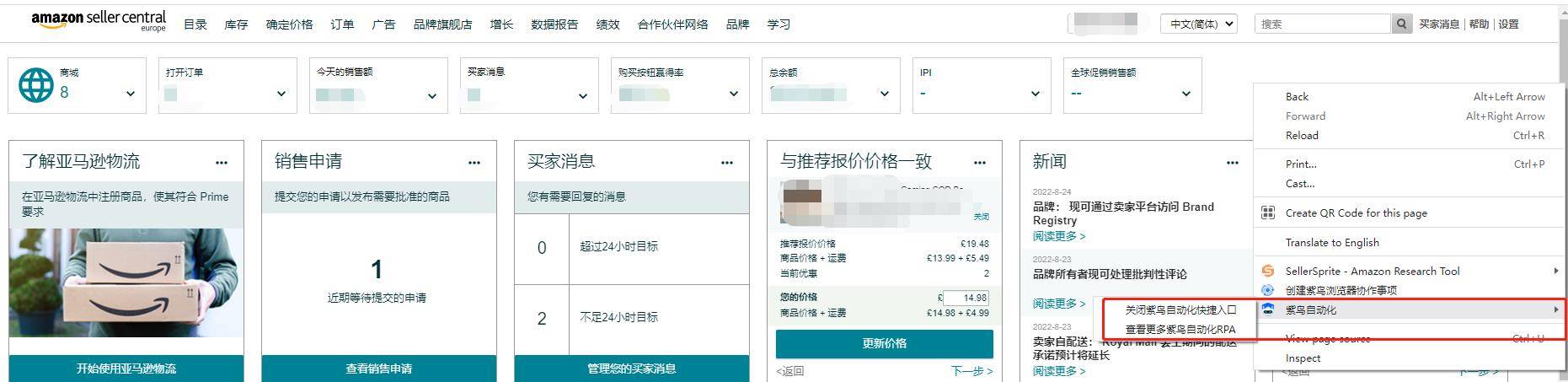The width and height of the screenshot is (1568, 382).
Task: Expand the 全球促销销售额 dropdown
Action: pyautogui.click(x=1186, y=94)
